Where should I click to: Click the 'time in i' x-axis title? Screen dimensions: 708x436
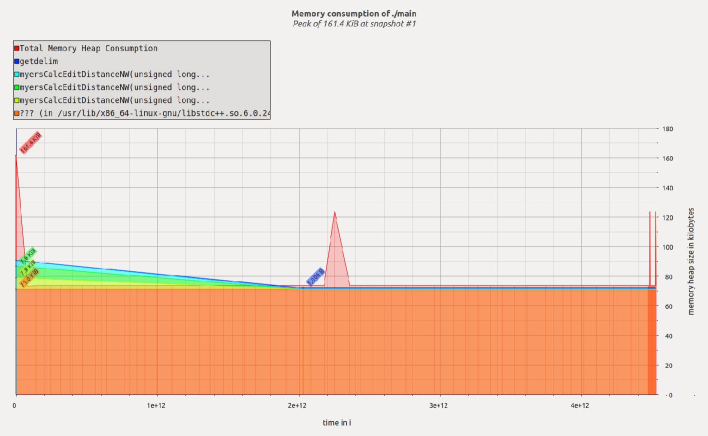pyautogui.click(x=337, y=423)
